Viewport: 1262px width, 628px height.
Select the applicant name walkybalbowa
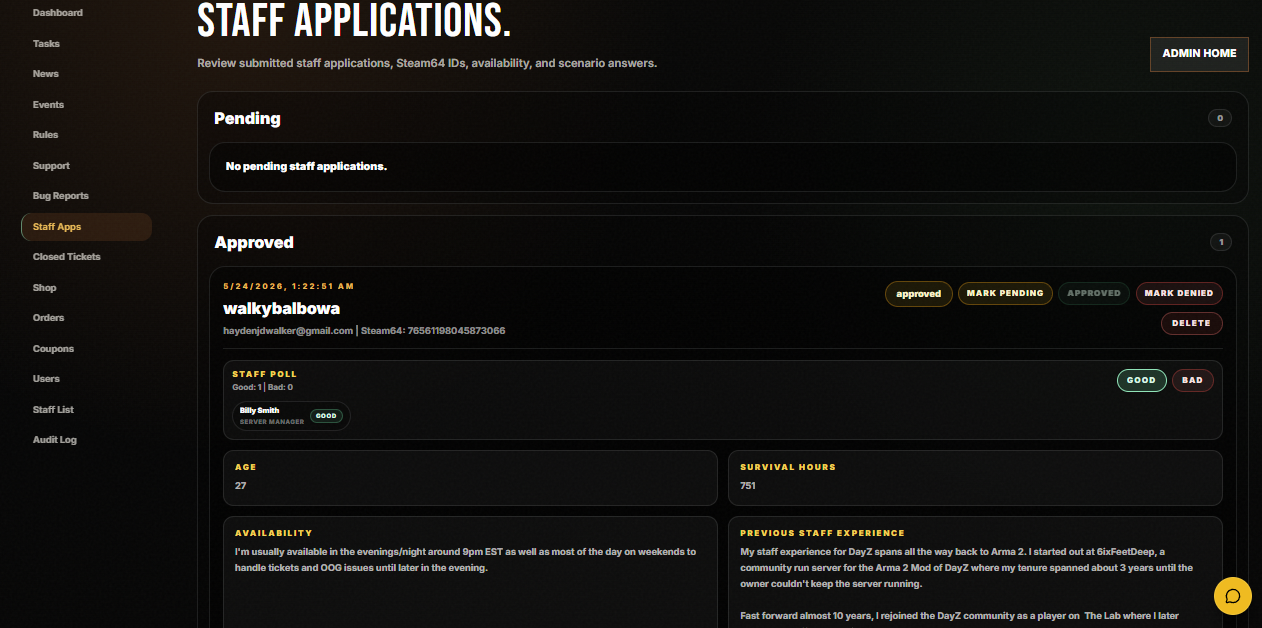(281, 309)
